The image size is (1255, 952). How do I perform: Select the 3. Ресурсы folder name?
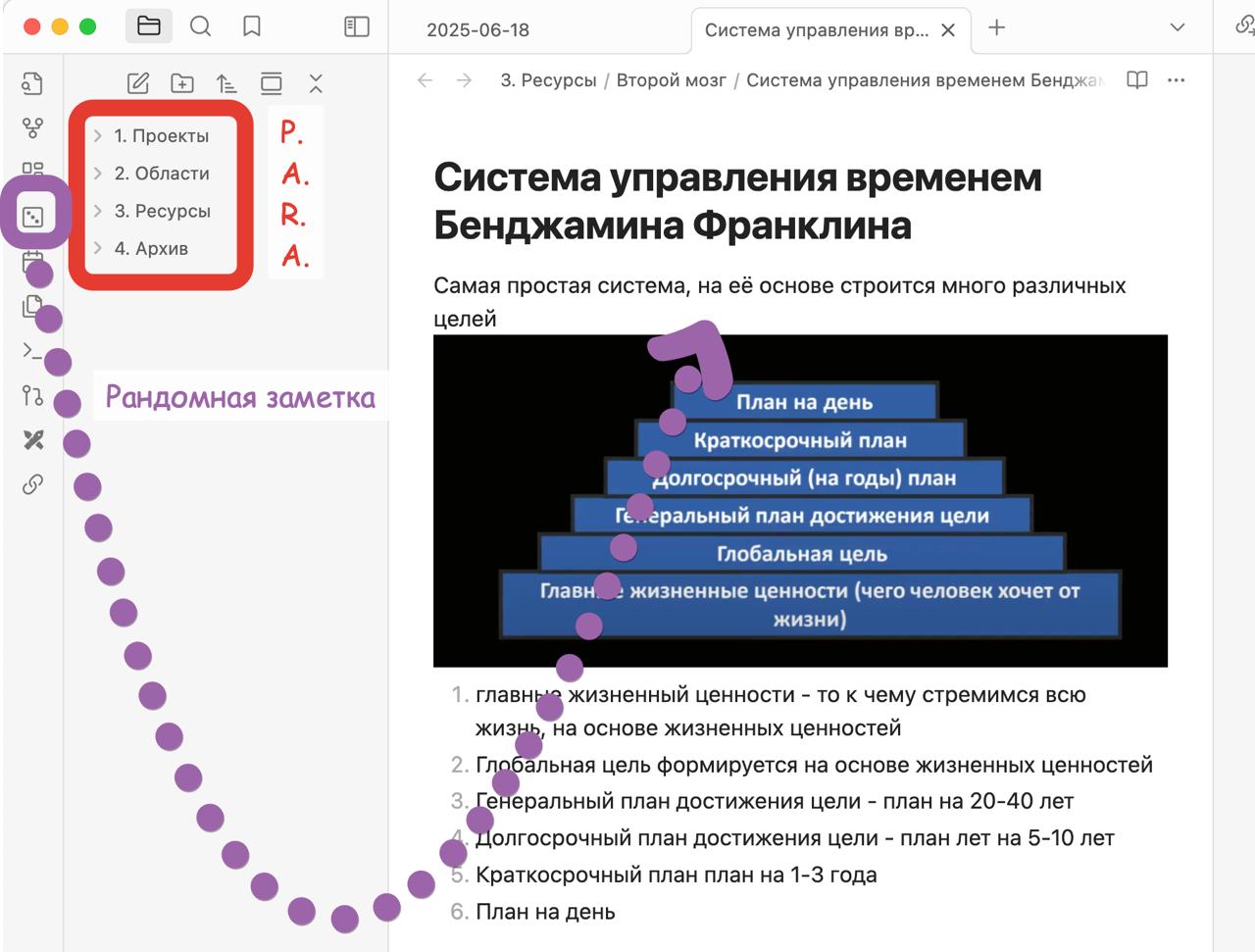163,211
